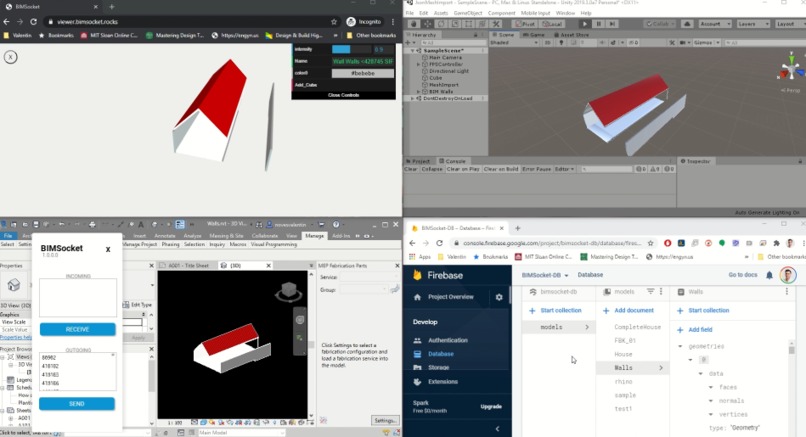
Task: Expand DontDestroyOnLoad in hierarchy
Action: [x=412, y=98]
